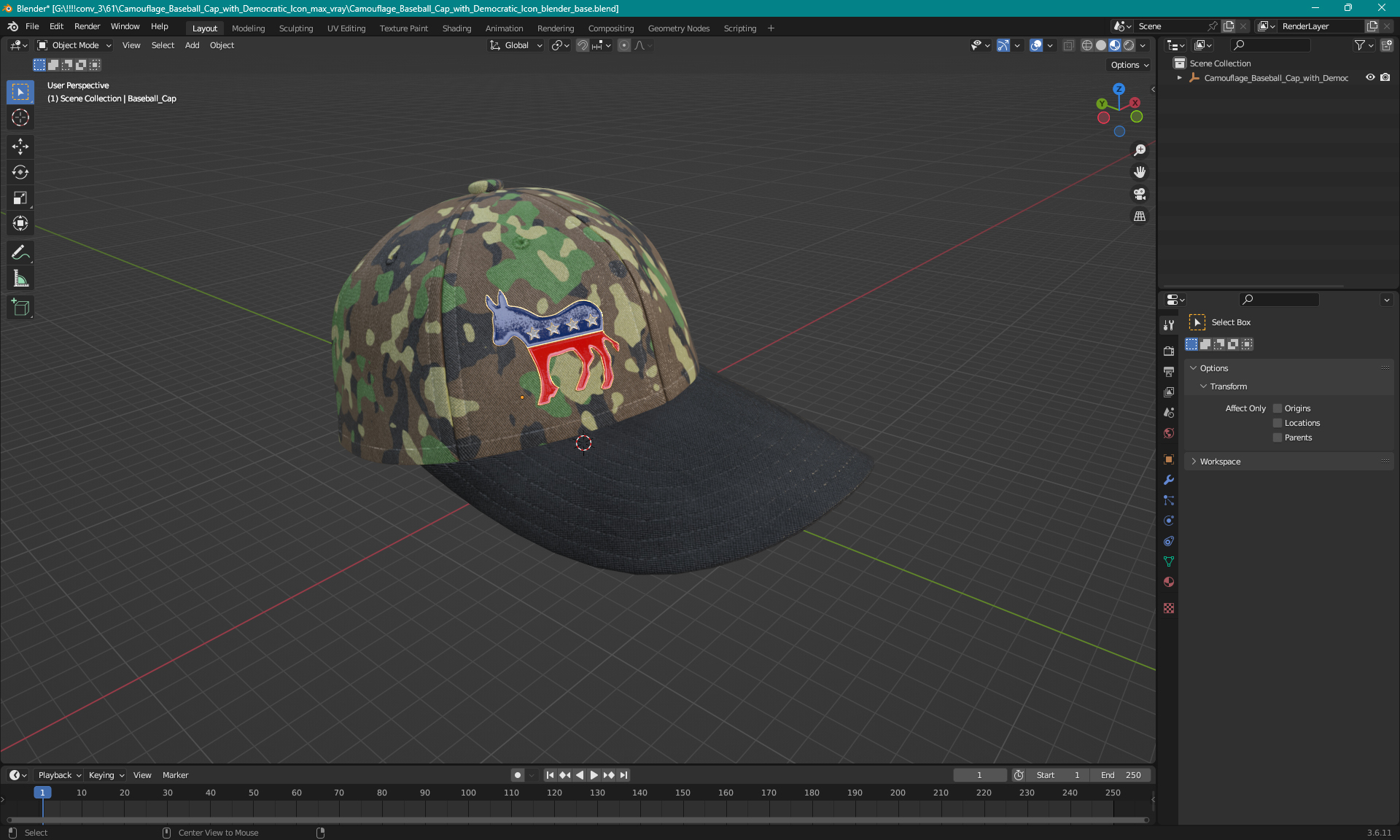Click the End frame field
The image size is (1400, 840).
(1121, 775)
